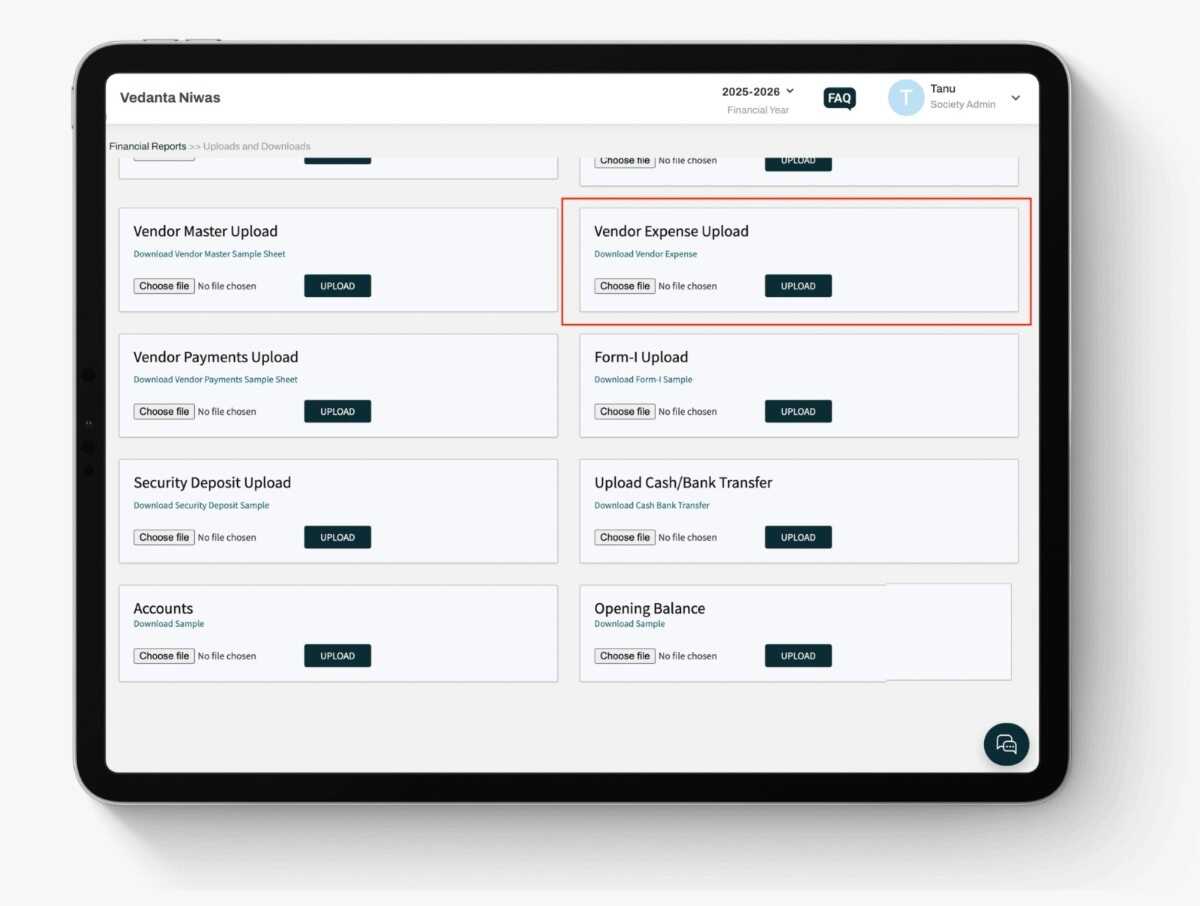1200x906 pixels.
Task: Upload the Form-I file
Action: (x=797, y=411)
